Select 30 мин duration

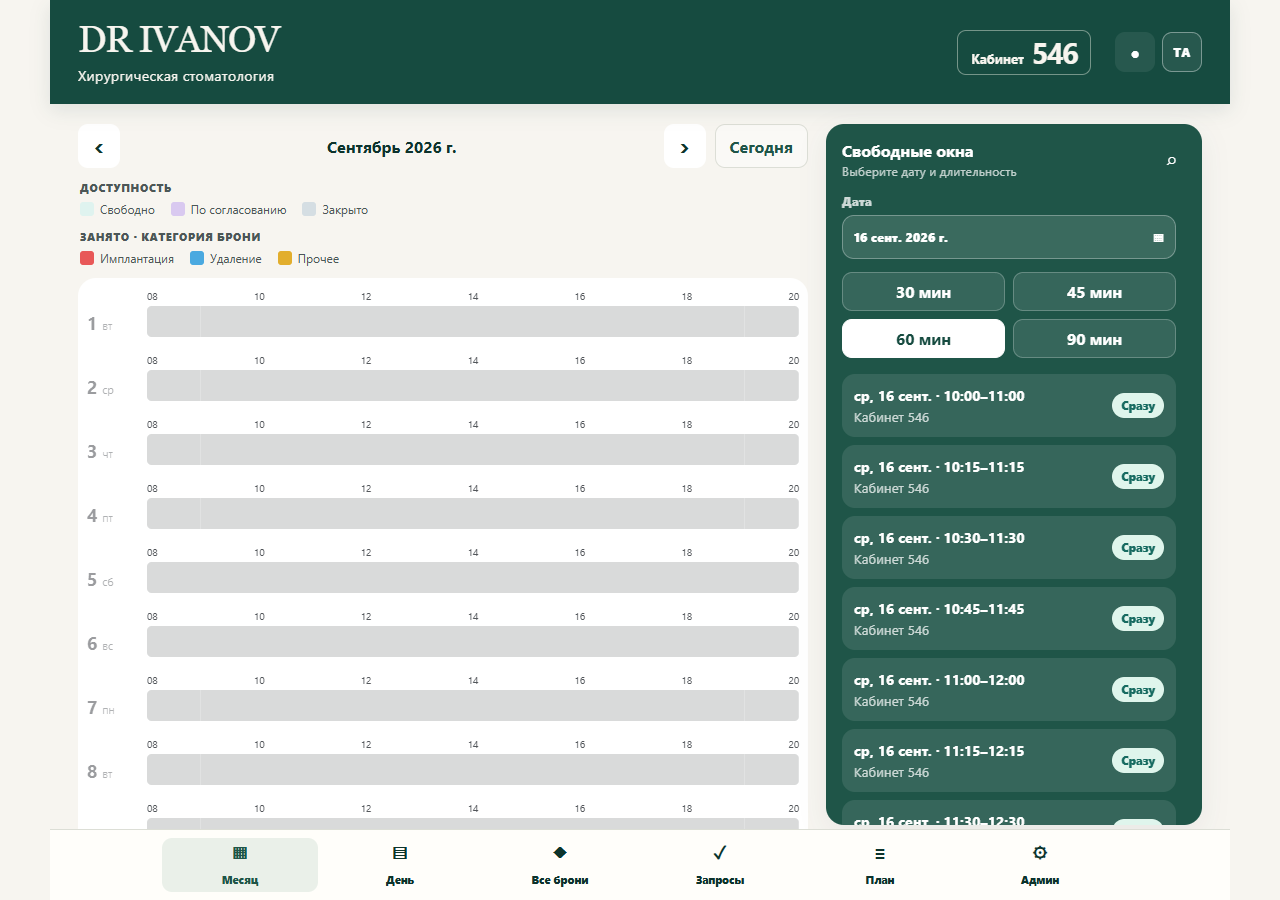[x=923, y=292]
